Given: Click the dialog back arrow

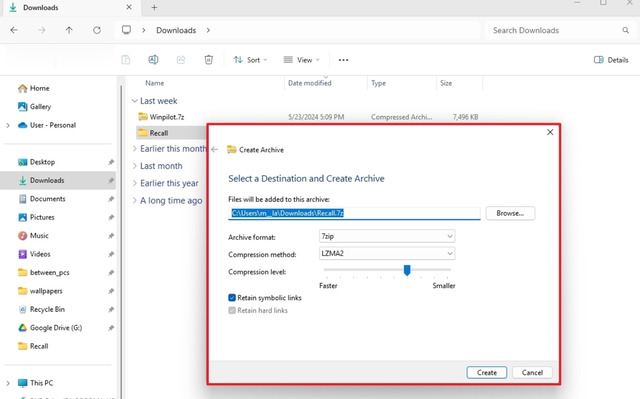Looking at the screenshot, I should (x=215, y=150).
